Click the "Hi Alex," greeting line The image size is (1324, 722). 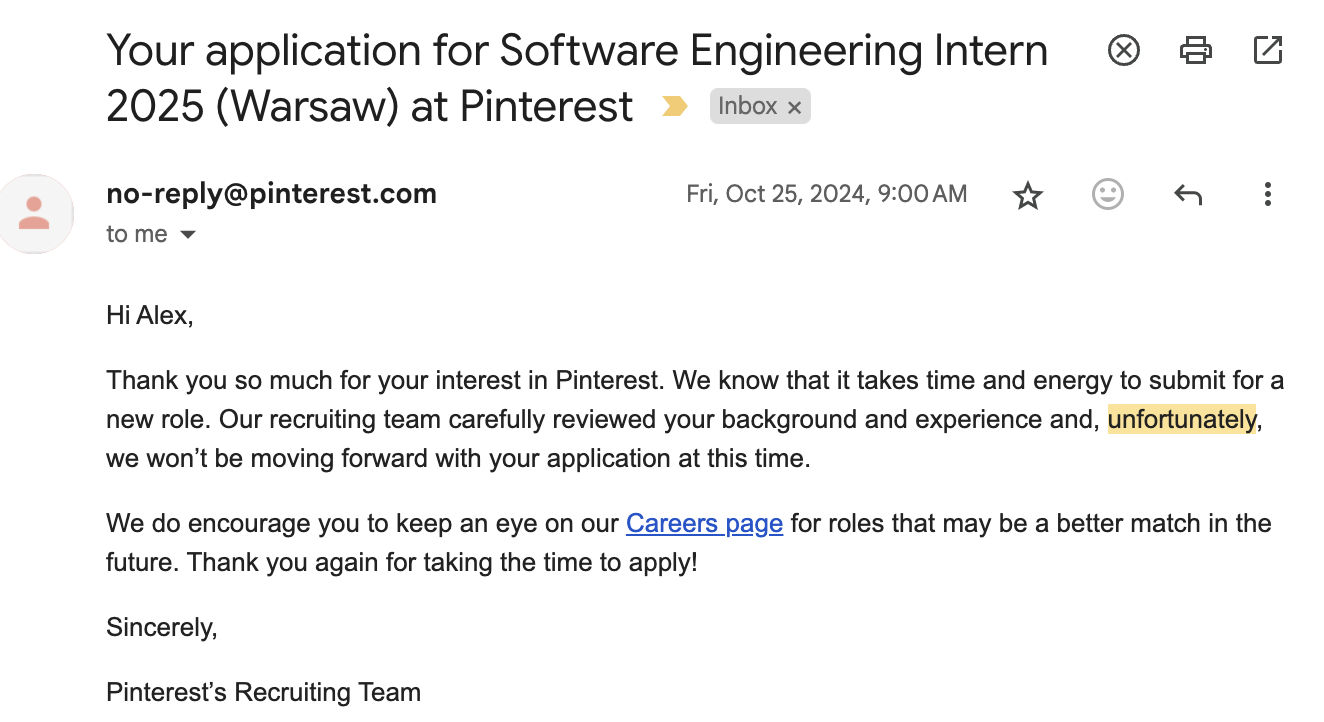[149, 316]
